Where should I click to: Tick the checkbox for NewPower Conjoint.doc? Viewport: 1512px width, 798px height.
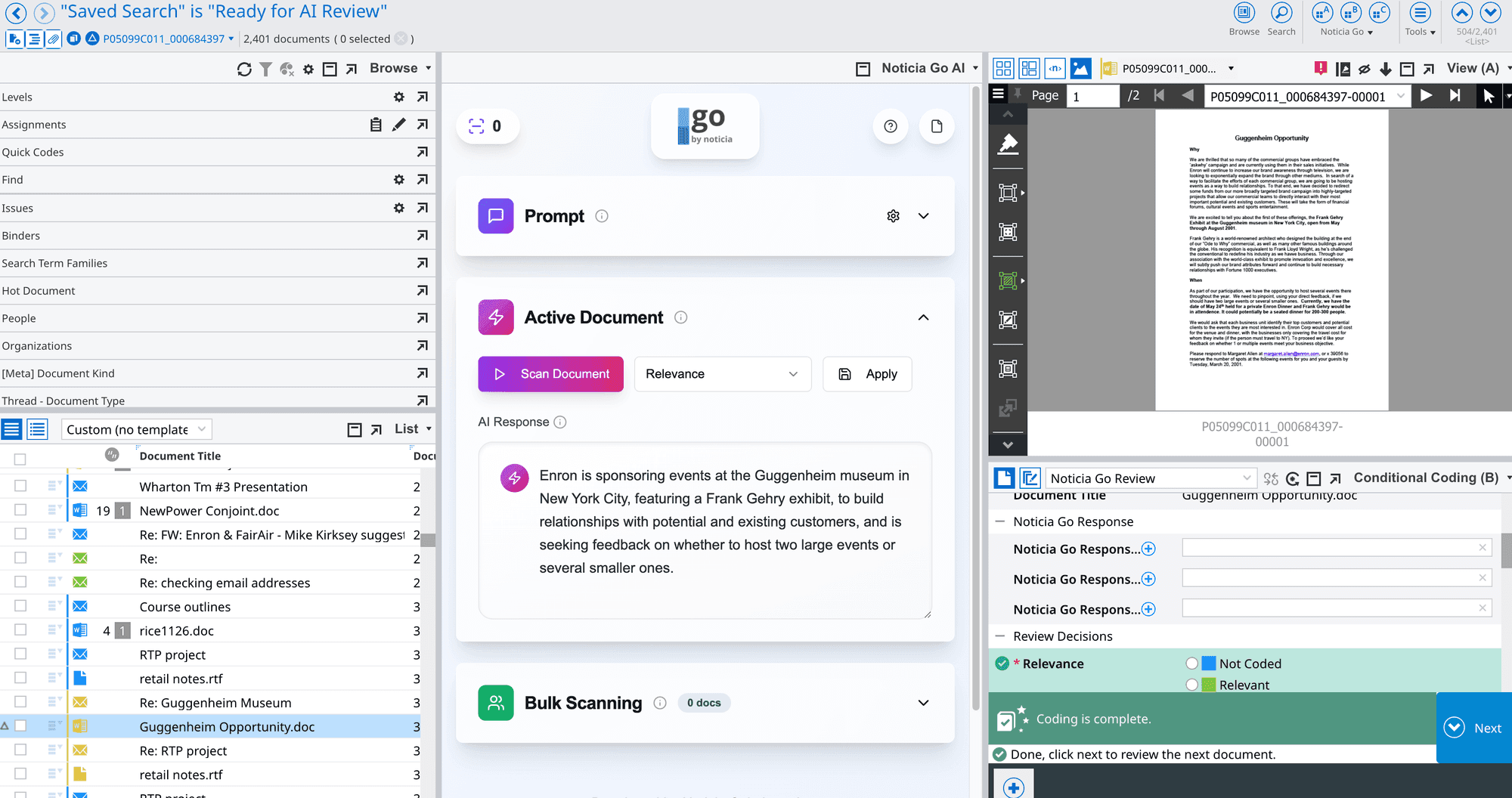(20, 510)
